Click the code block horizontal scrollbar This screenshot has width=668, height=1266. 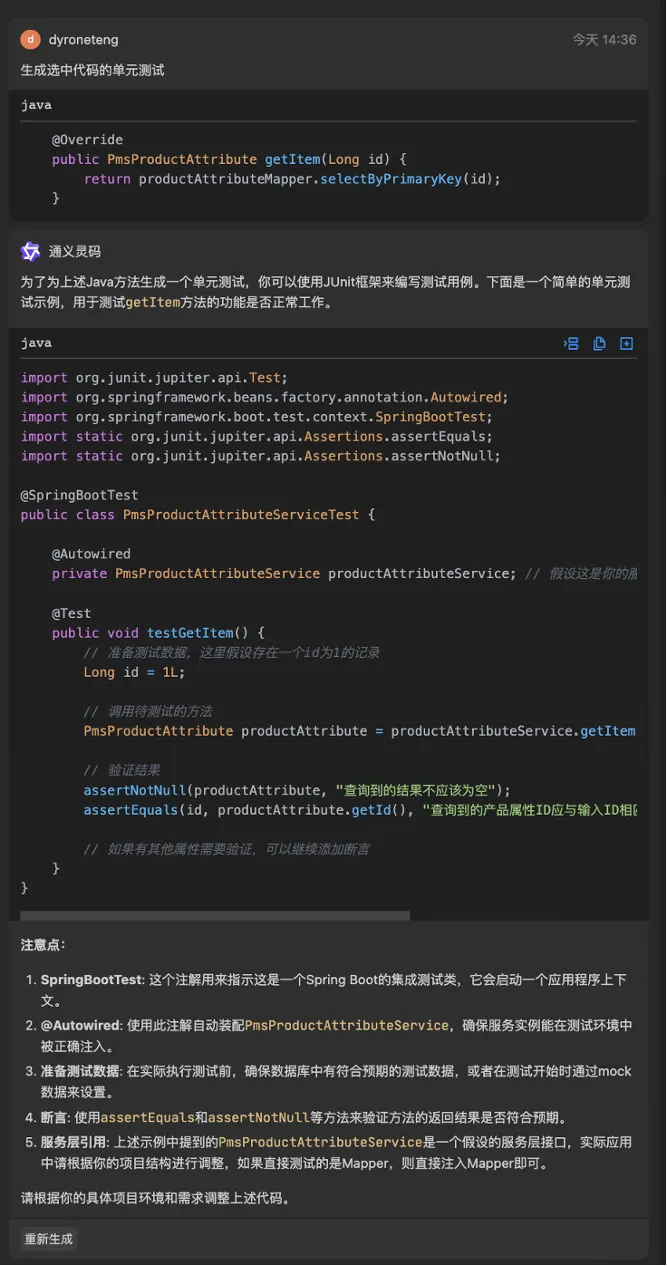(x=215, y=915)
